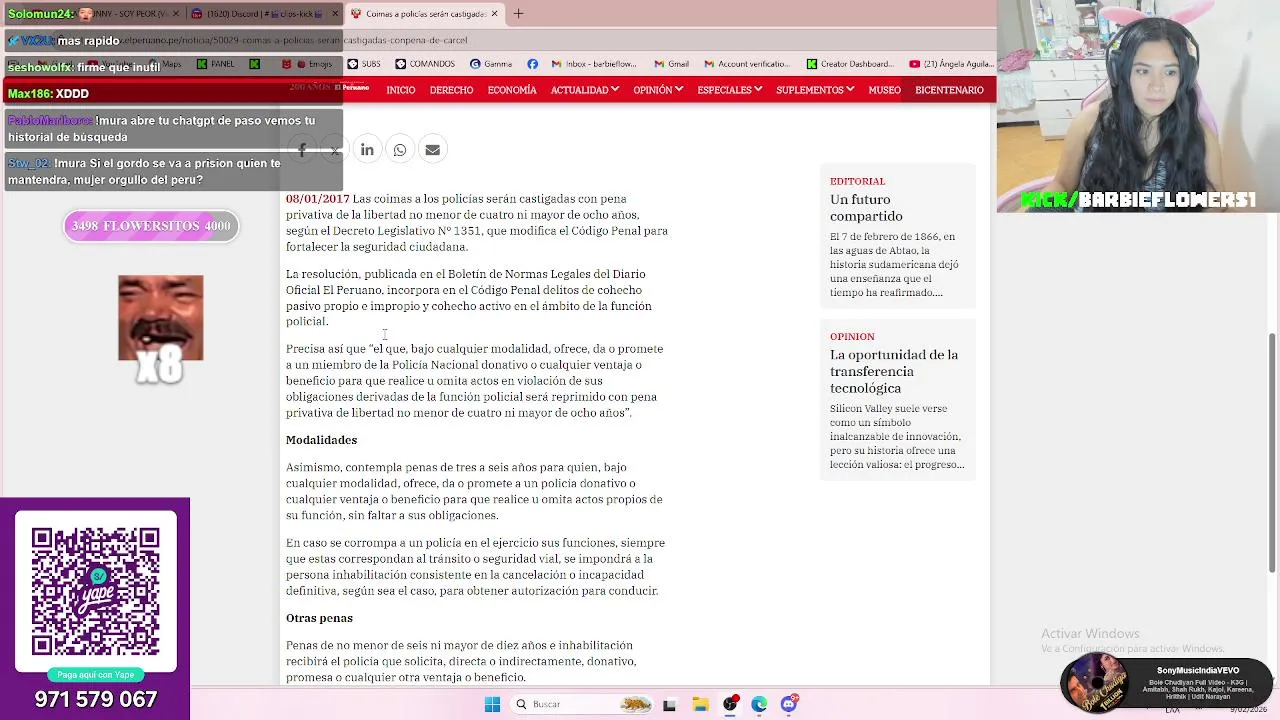Viewport: 1280px width, 720px height.
Task: Click the Yape phone number 971 579 067
Action: pos(96,699)
